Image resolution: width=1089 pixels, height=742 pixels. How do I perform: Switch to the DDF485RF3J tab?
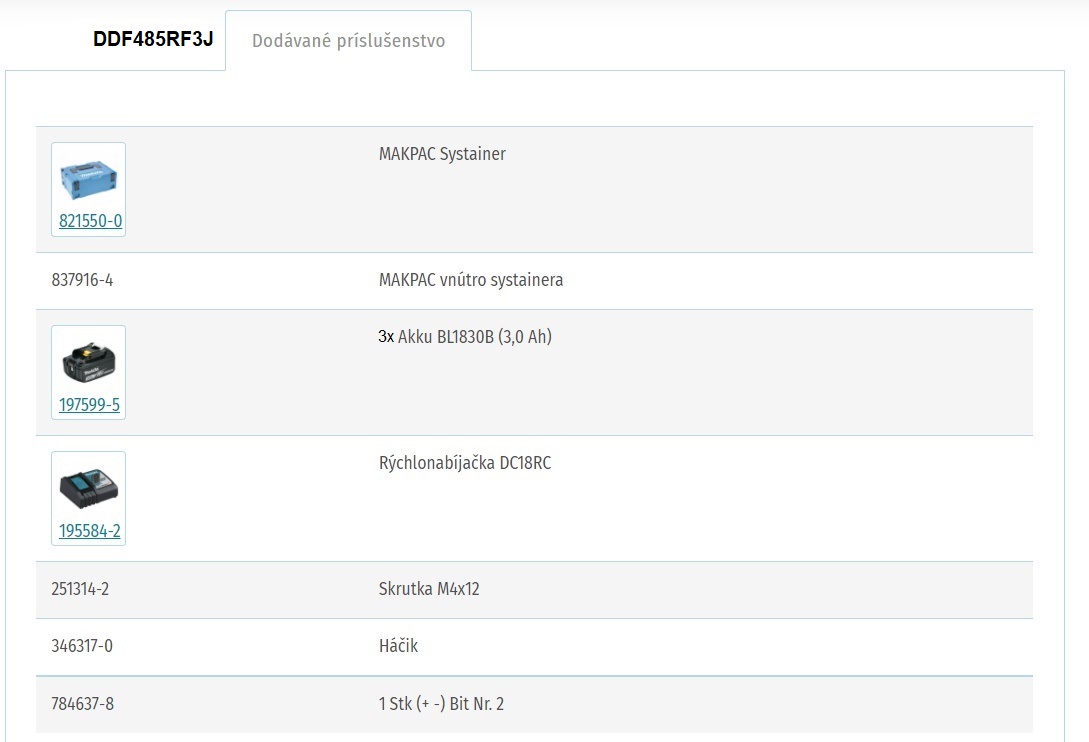[x=153, y=40]
